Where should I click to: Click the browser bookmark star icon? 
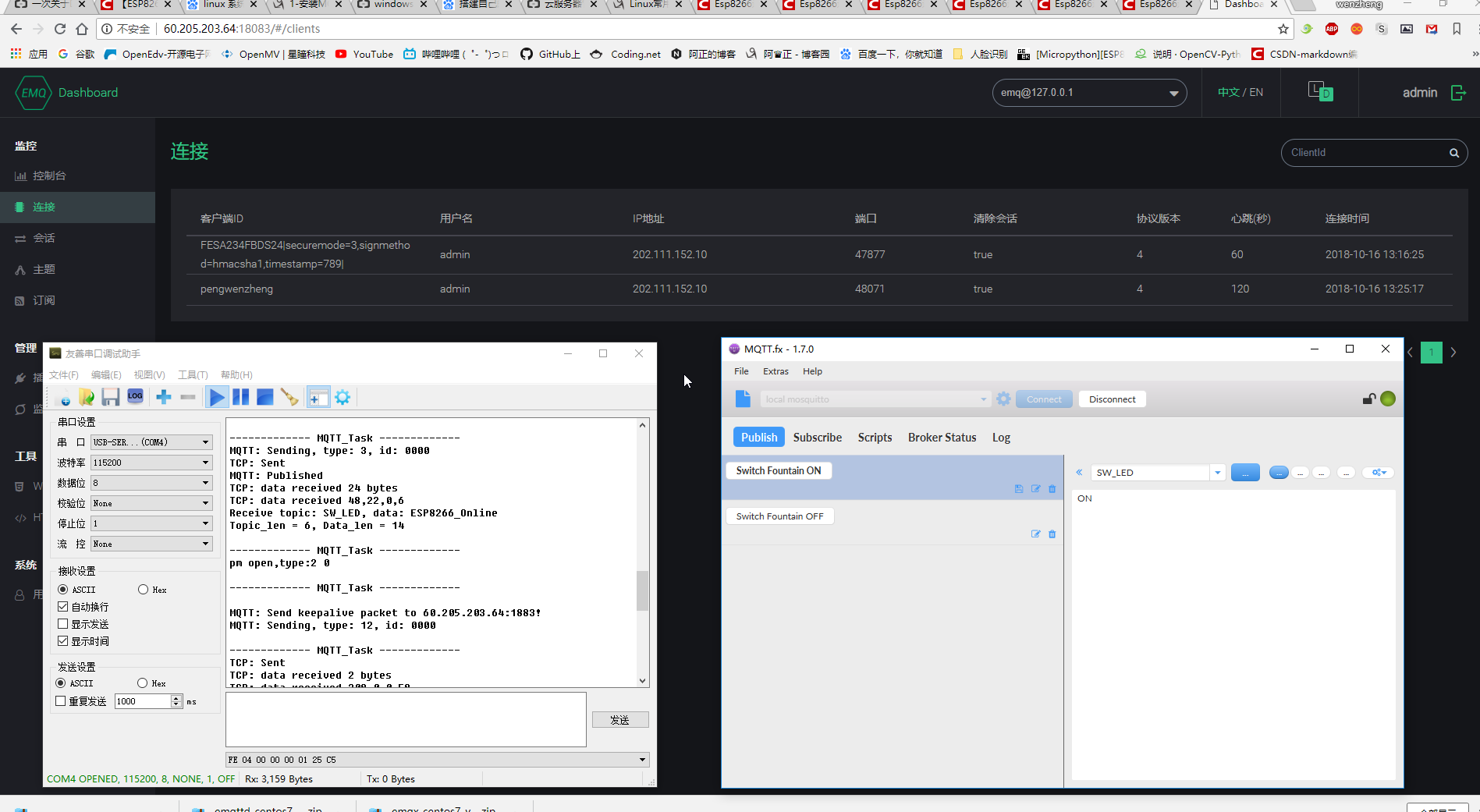[x=1283, y=29]
